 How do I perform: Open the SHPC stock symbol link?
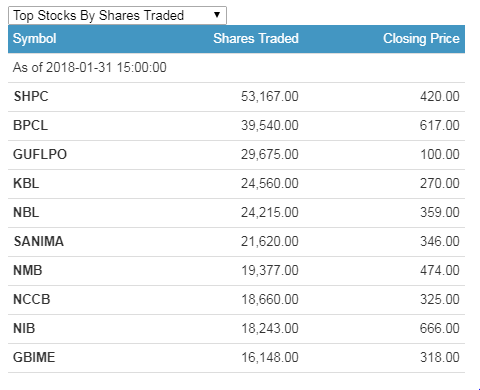31,97
